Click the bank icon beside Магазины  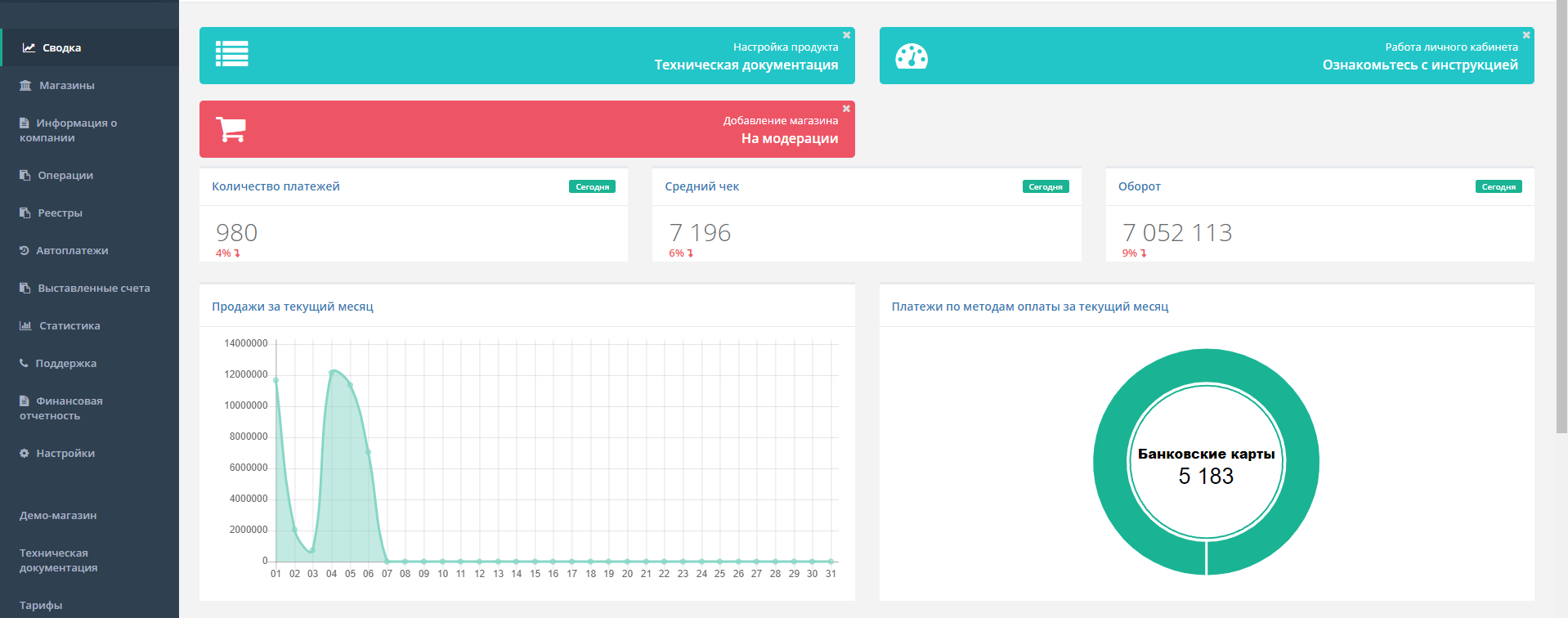click(25, 85)
